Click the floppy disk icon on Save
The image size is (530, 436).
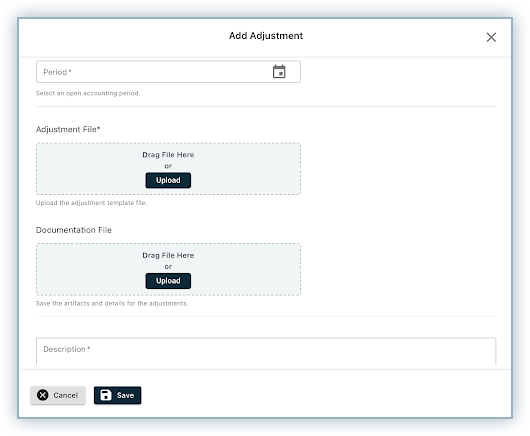[106, 395]
